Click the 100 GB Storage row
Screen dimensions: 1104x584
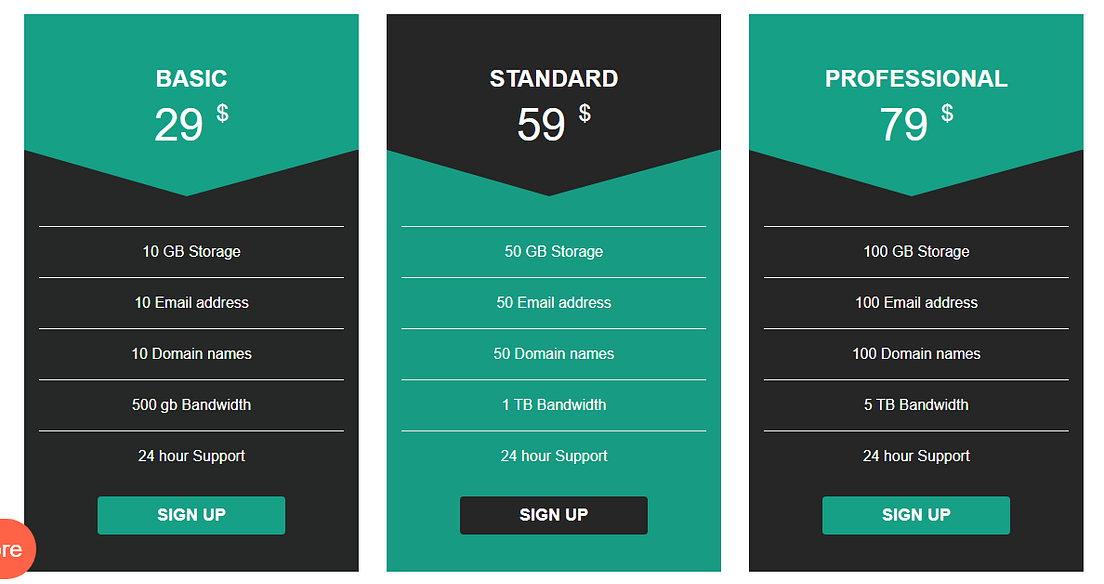click(x=915, y=251)
